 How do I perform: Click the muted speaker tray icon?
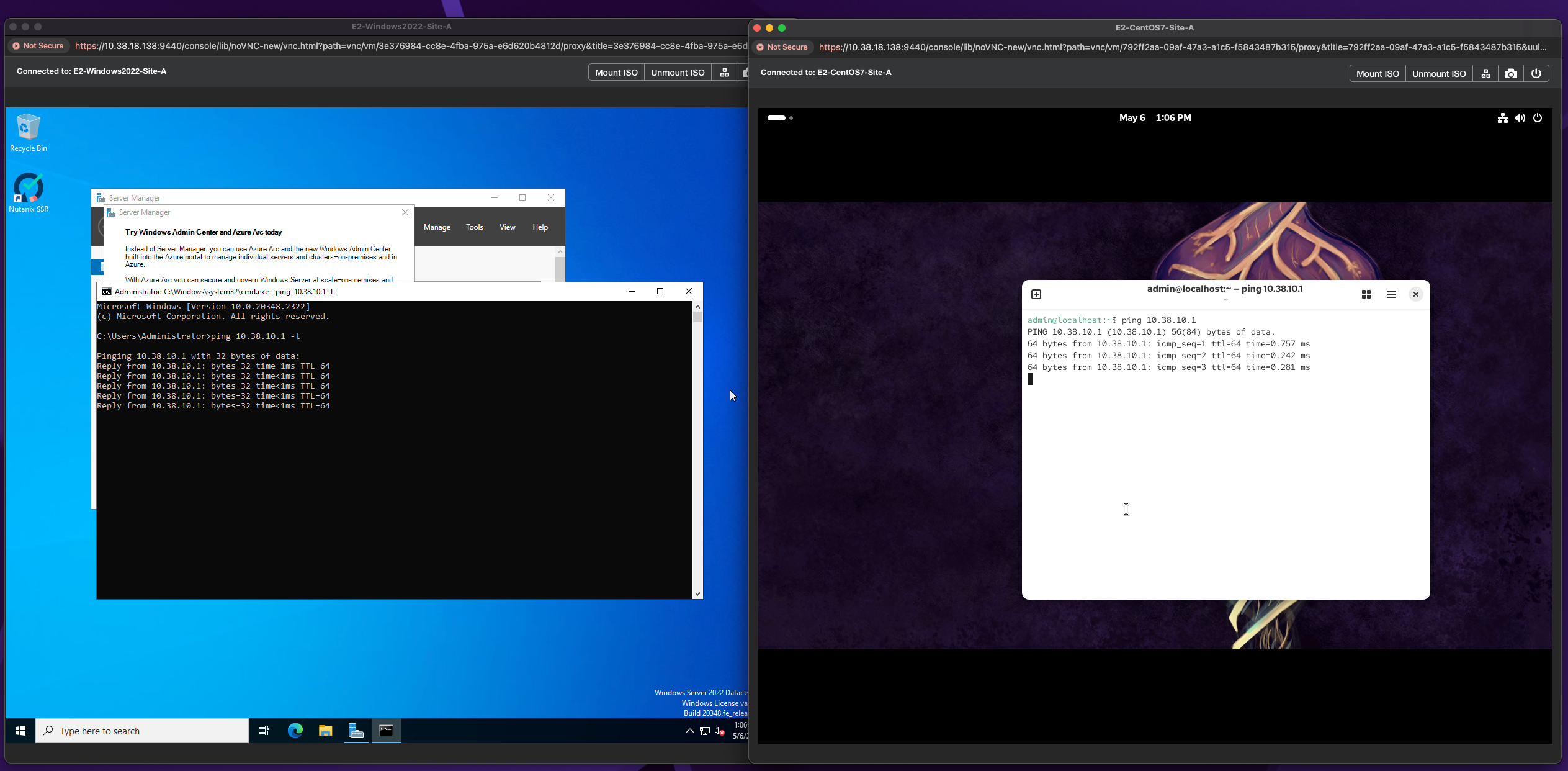pyautogui.click(x=720, y=731)
